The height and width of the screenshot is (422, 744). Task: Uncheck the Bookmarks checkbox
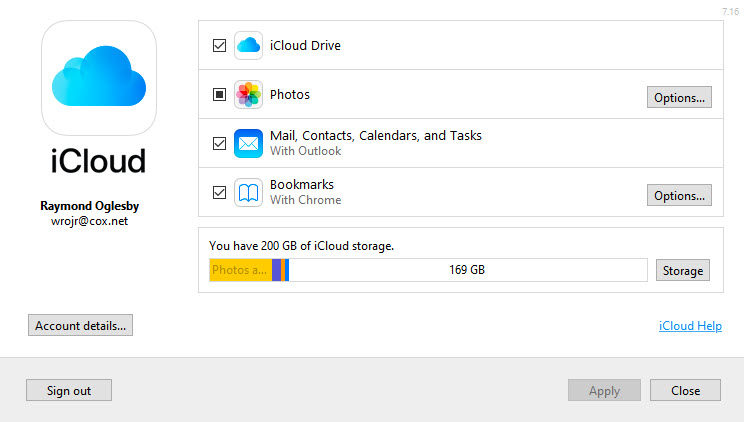coord(219,192)
